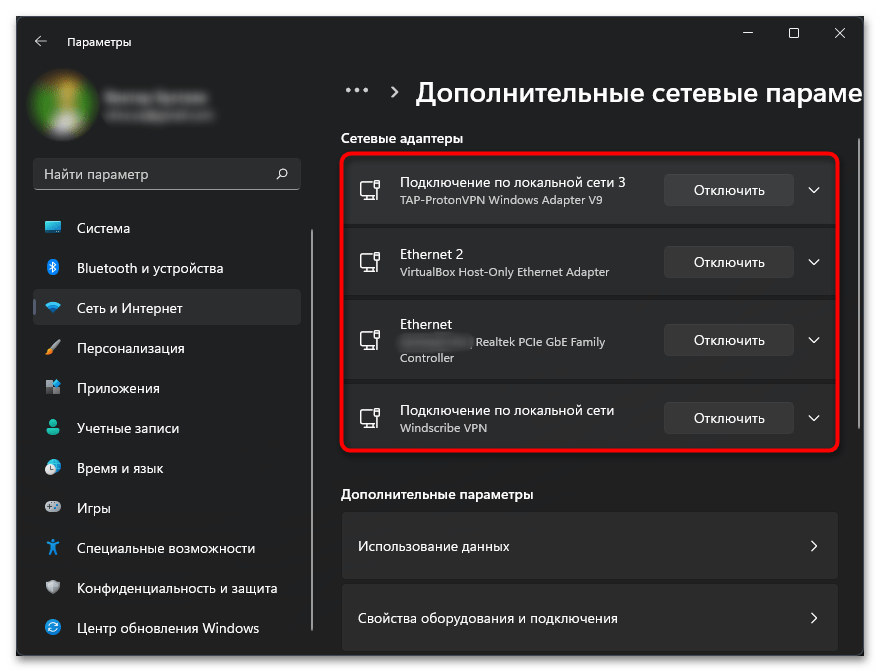Image resolution: width=880 pixels, height=672 pixels.
Task: Click the breadcrumb three-dots ellipsis
Action: (x=357, y=91)
